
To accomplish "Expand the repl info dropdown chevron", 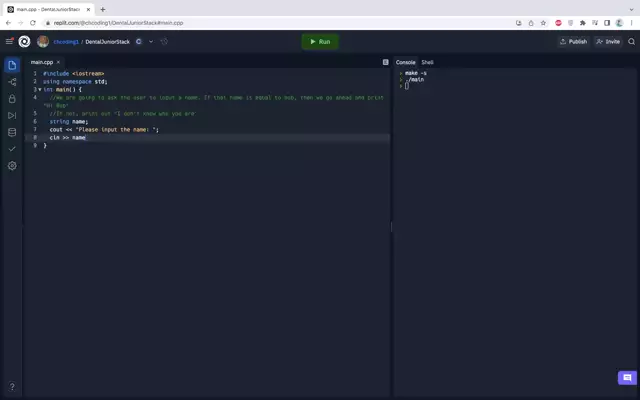I will click(151, 41).
